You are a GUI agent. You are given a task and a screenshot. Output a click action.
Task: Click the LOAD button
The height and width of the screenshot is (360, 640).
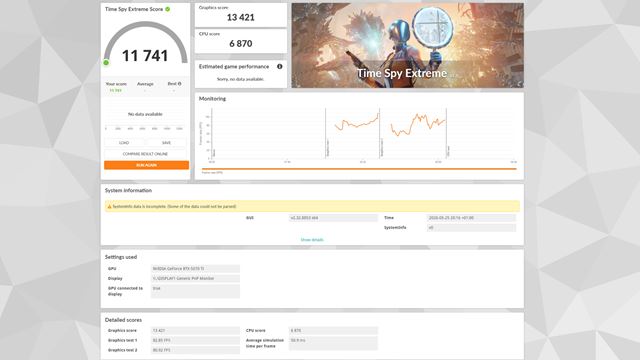[124, 143]
